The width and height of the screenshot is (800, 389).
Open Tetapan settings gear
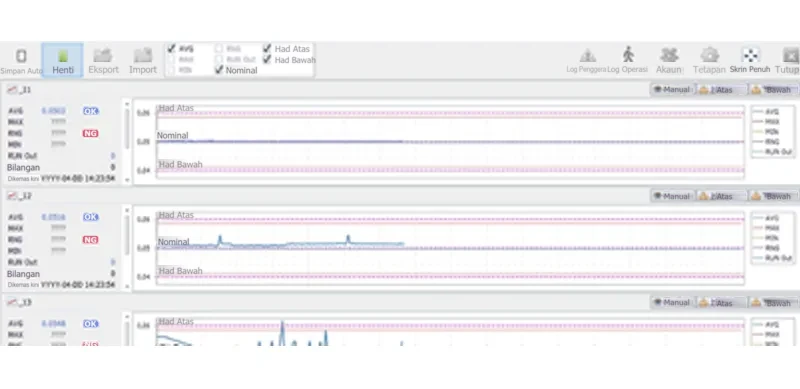pos(709,55)
